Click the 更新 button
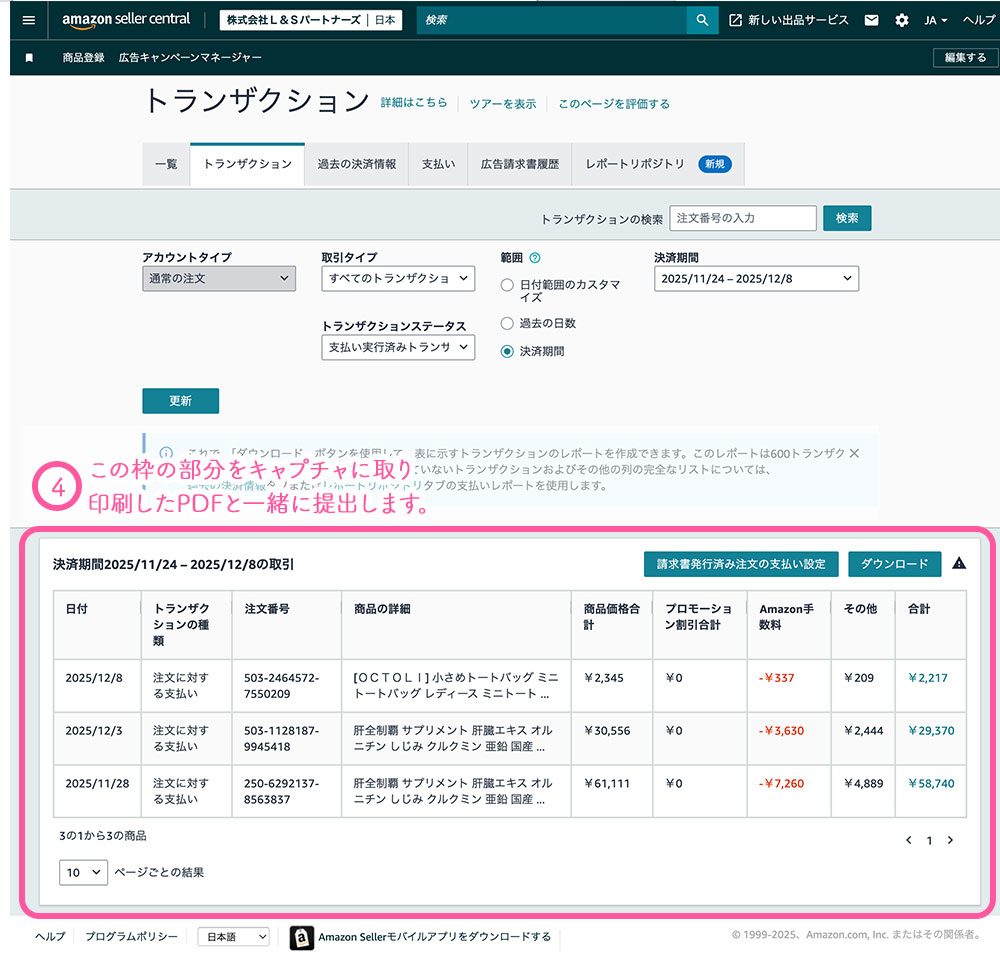The image size is (1000, 974). 180,401
